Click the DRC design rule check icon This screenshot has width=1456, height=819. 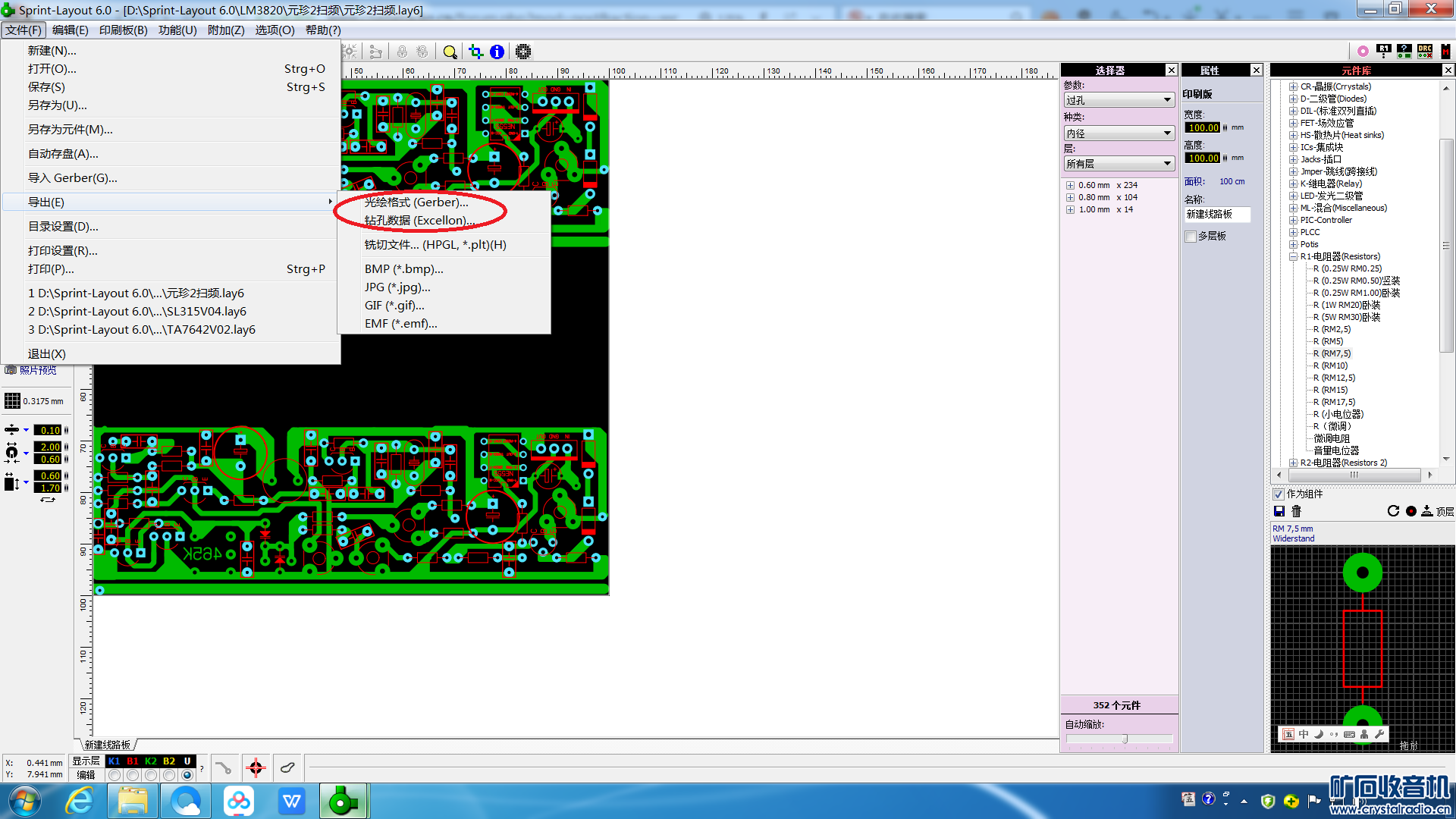(x=1425, y=51)
